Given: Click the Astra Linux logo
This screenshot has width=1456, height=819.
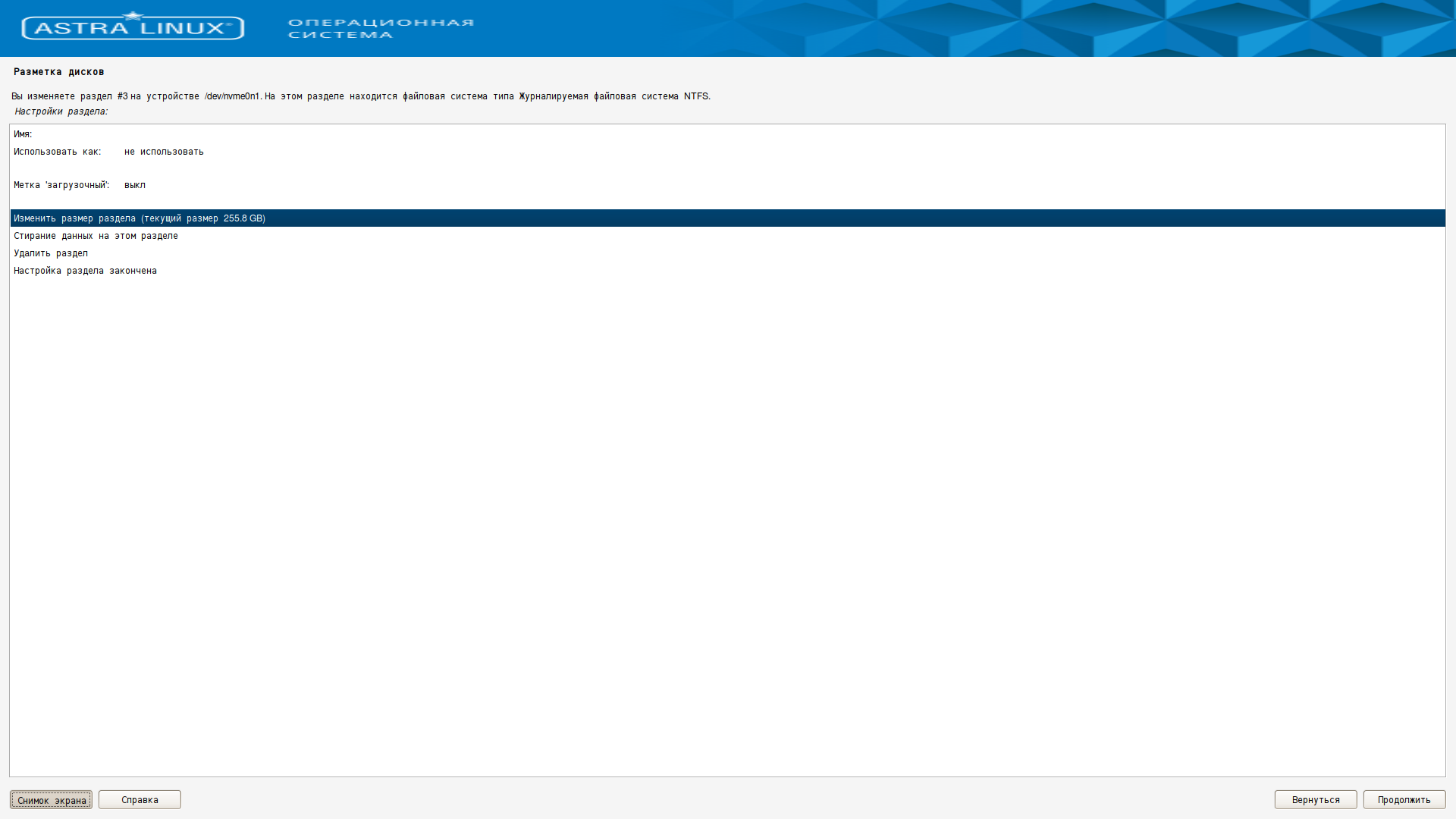Looking at the screenshot, I should click(133, 27).
